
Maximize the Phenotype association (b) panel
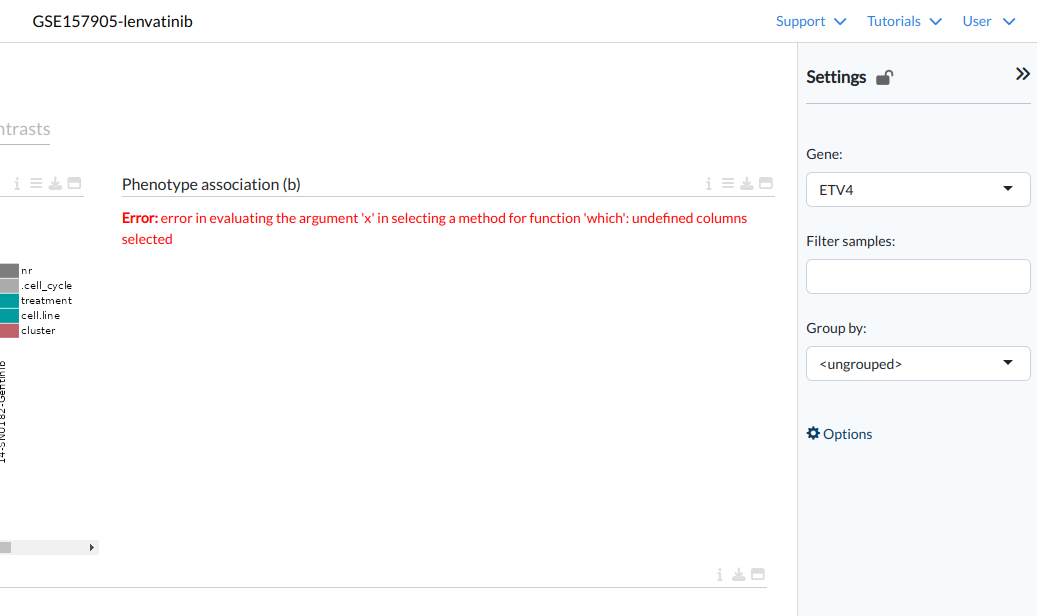(766, 183)
